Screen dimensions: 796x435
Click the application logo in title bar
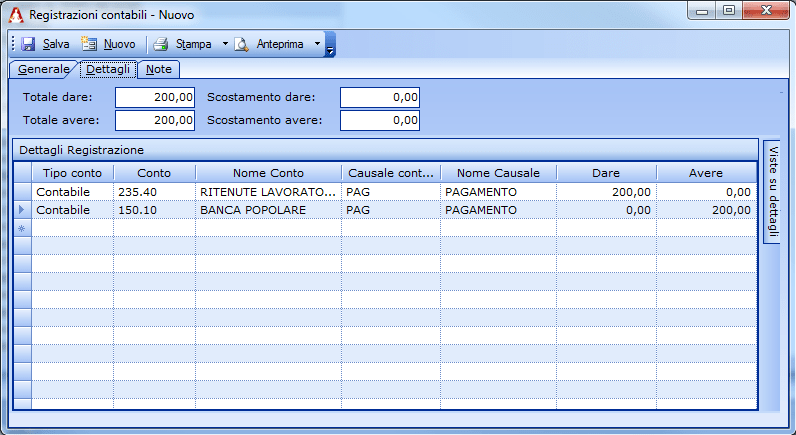(x=16, y=15)
